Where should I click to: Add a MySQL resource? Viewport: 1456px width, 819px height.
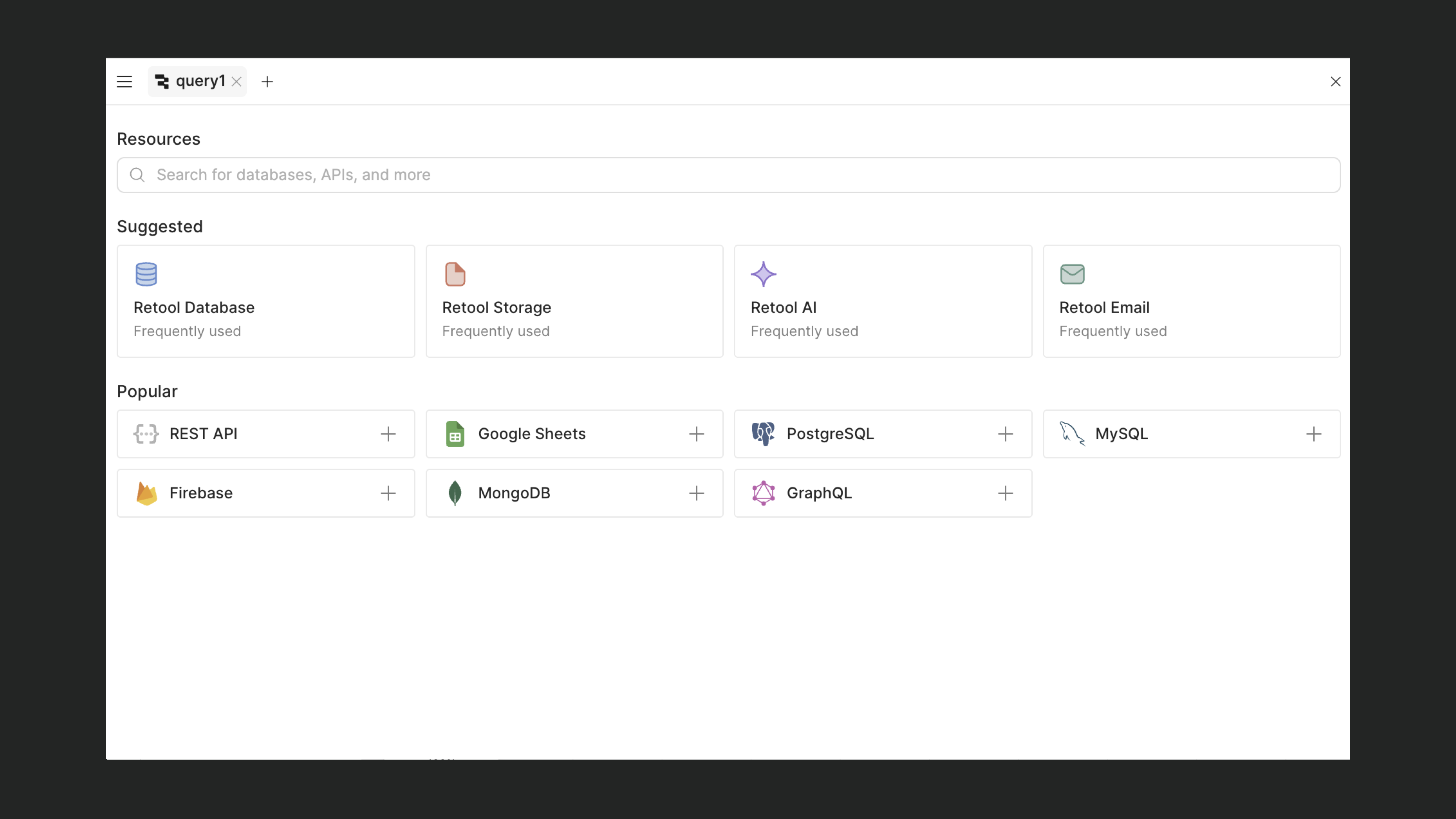(1314, 433)
